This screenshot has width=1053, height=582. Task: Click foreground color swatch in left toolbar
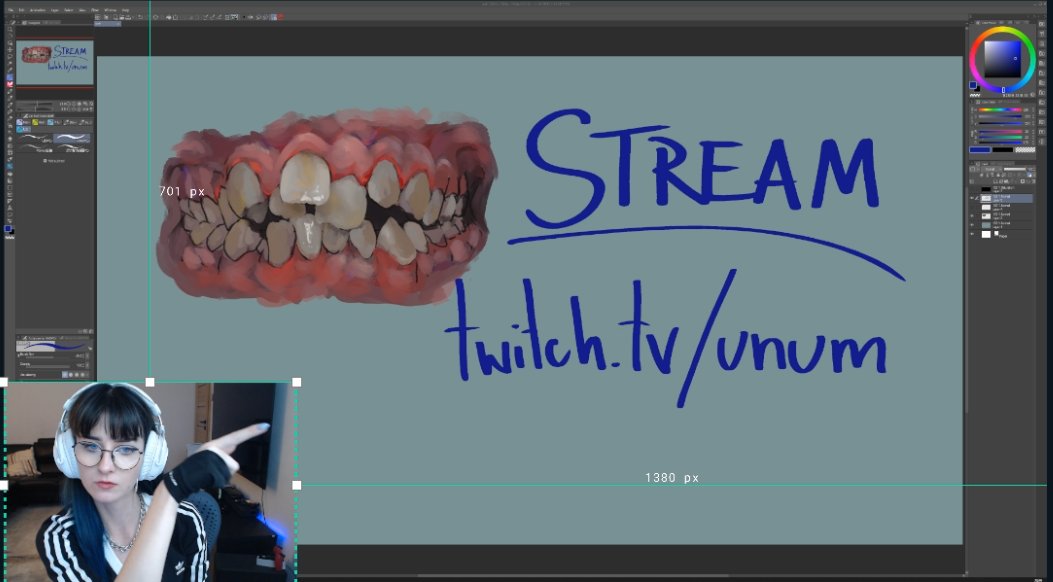(8, 228)
